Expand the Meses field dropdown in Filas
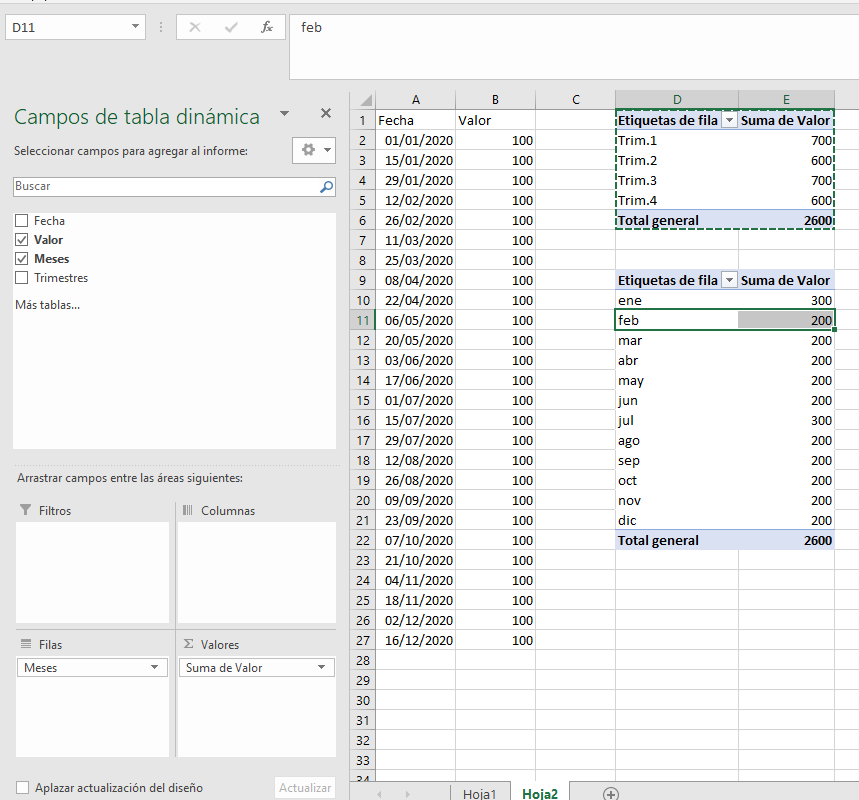Screen dimensions: 859x800 click(x=154, y=667)
